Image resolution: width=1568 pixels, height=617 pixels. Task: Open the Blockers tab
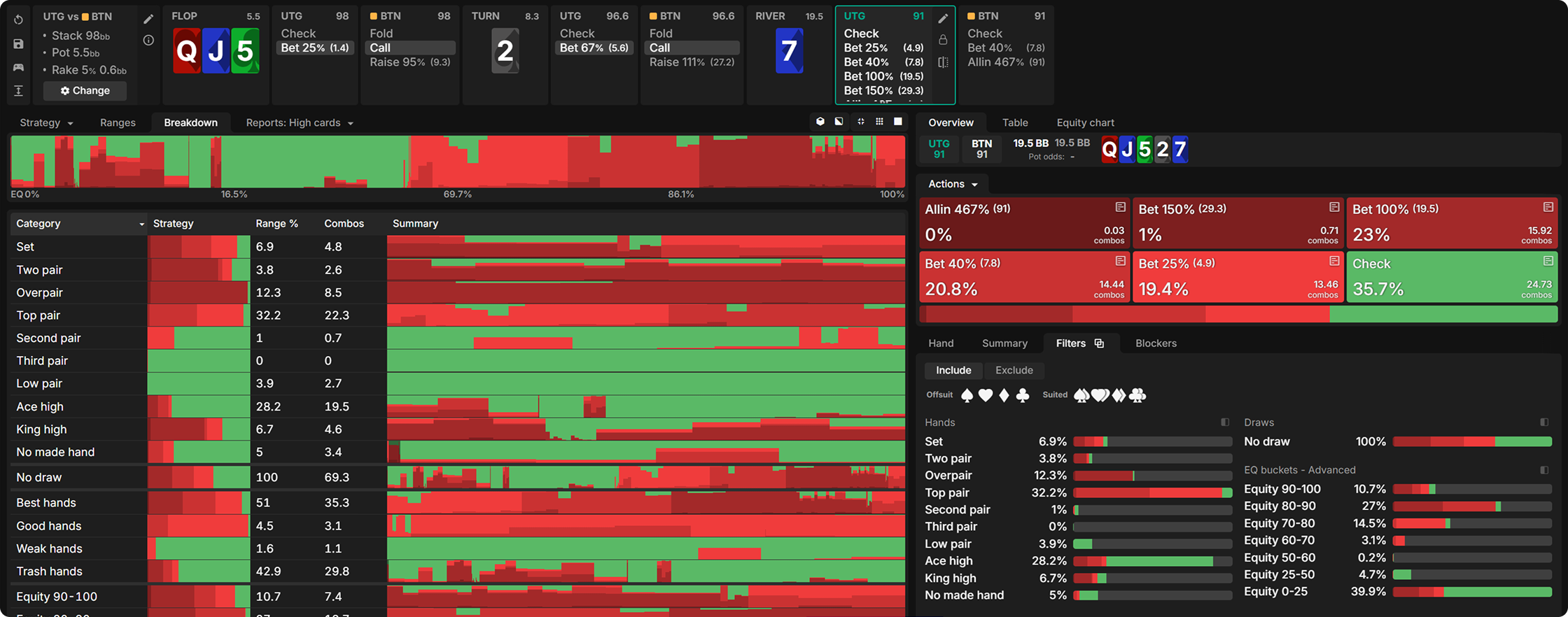point(1156,343)
